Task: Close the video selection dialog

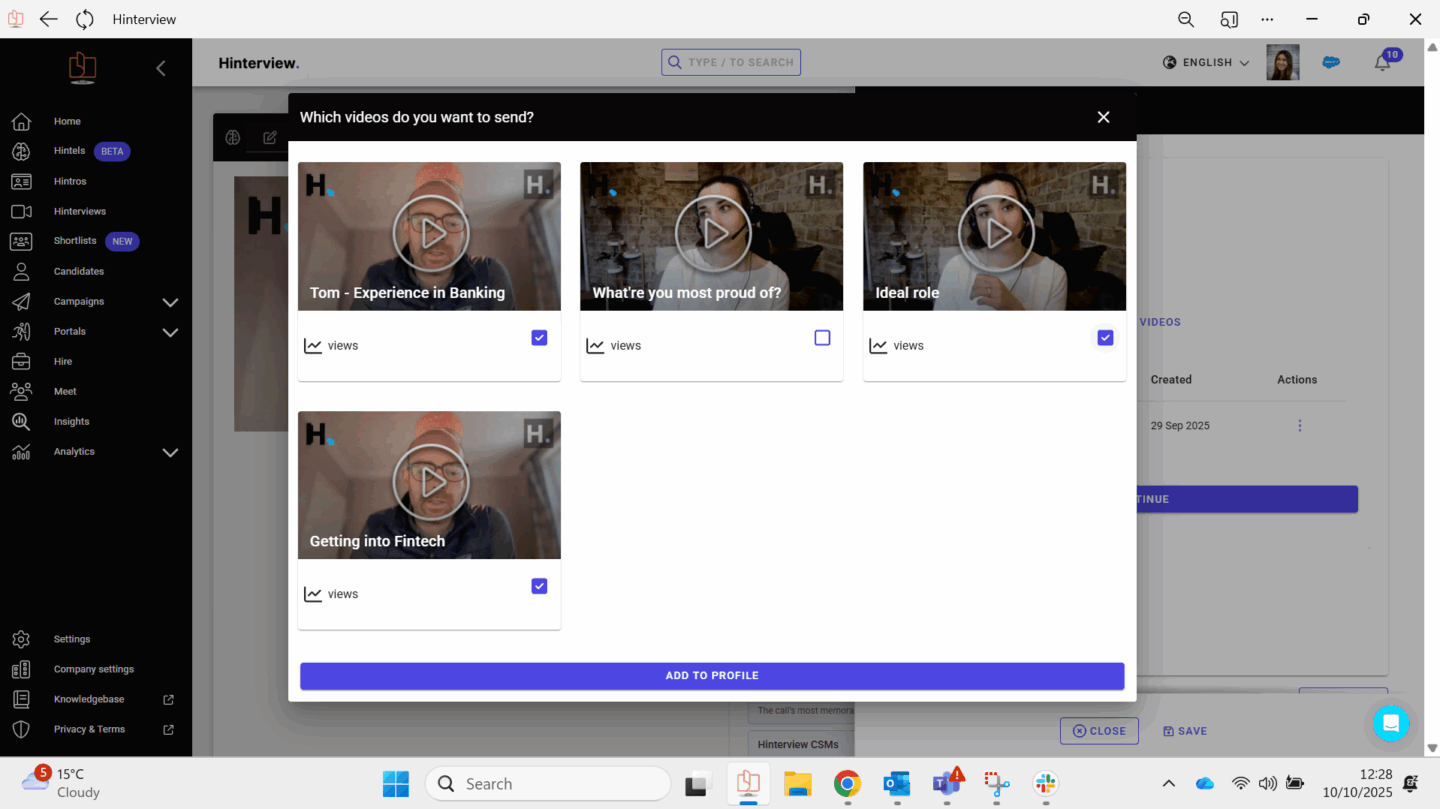Action: point(1103,117)
